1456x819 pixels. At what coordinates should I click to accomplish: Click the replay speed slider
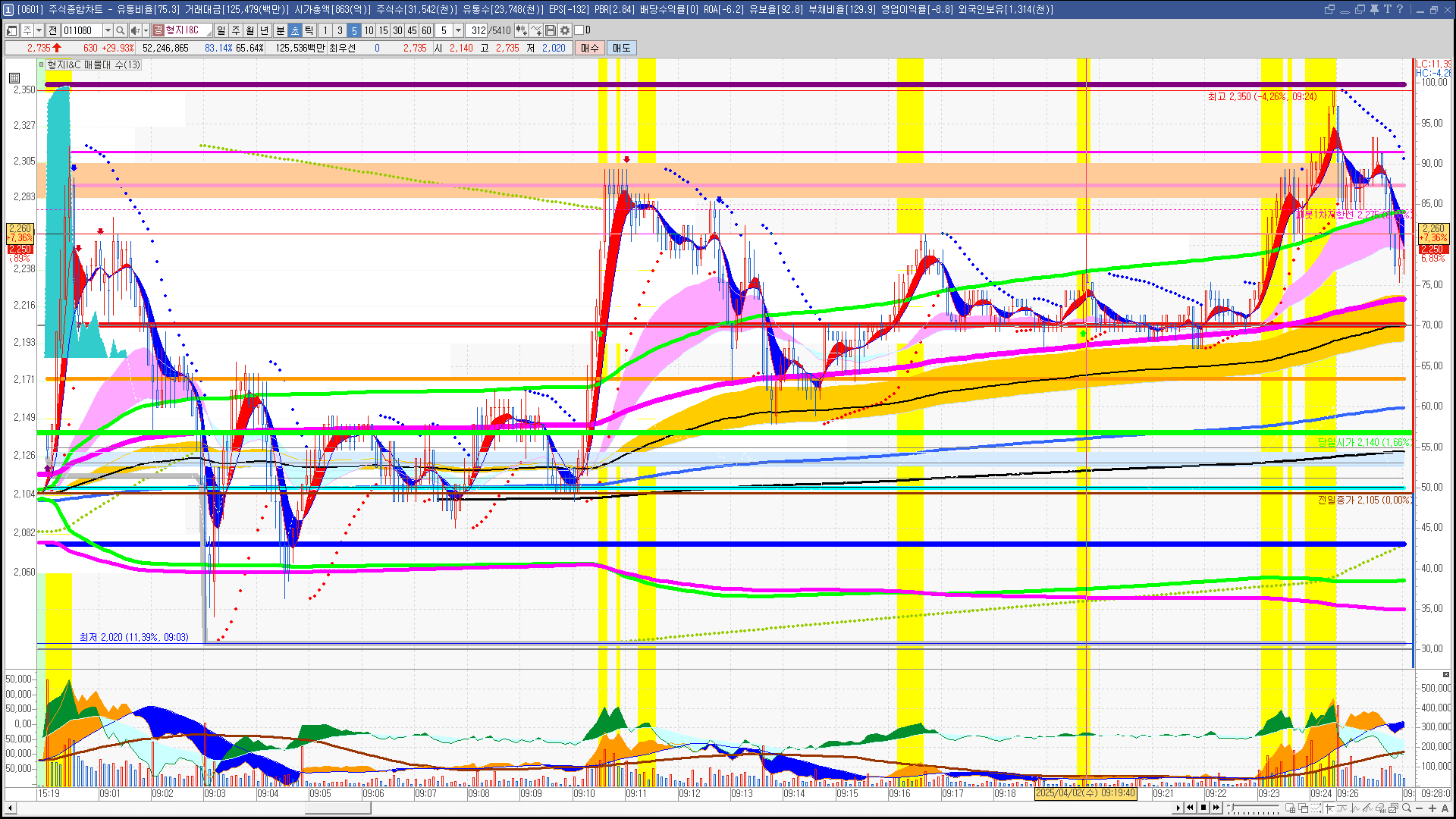[x=1253, y=808]
